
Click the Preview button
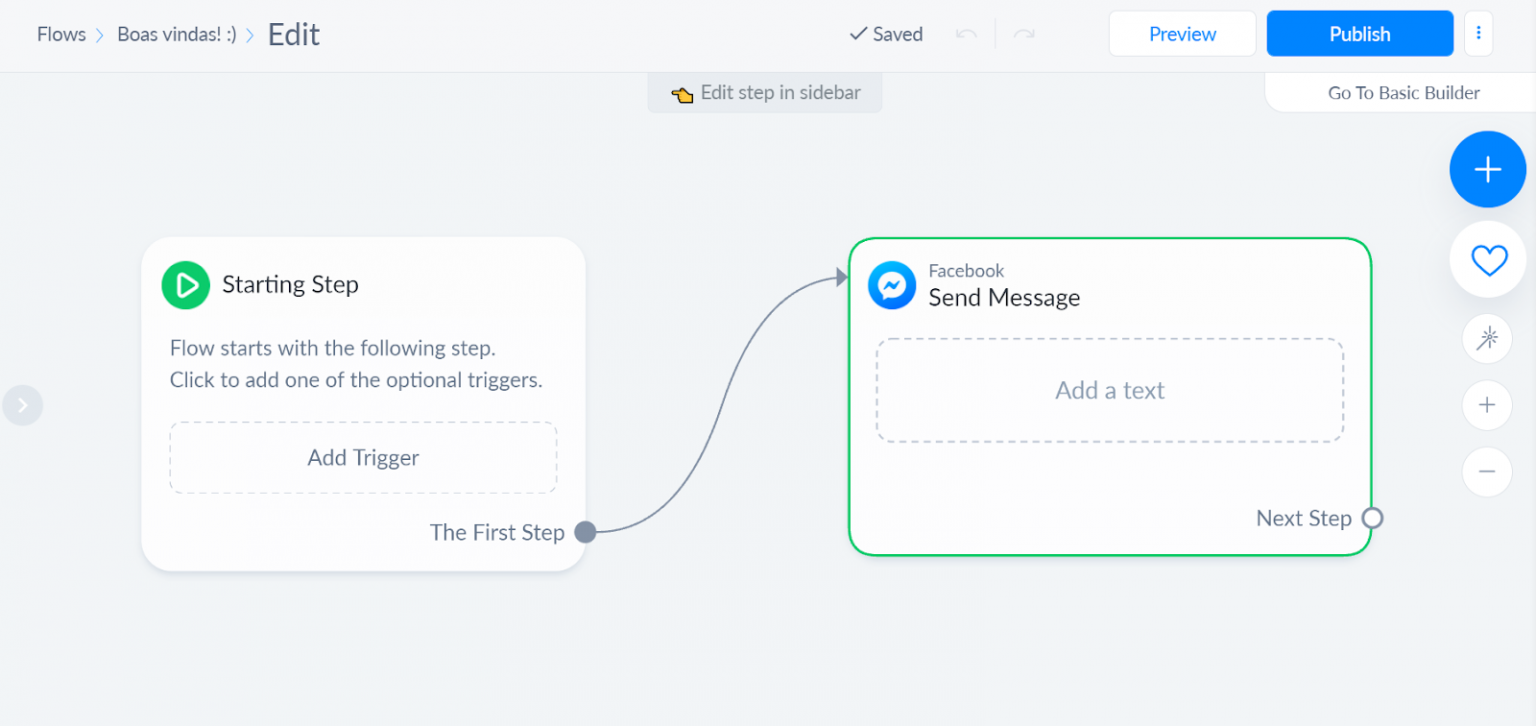pyautogui.click(x=1182, y=34)
